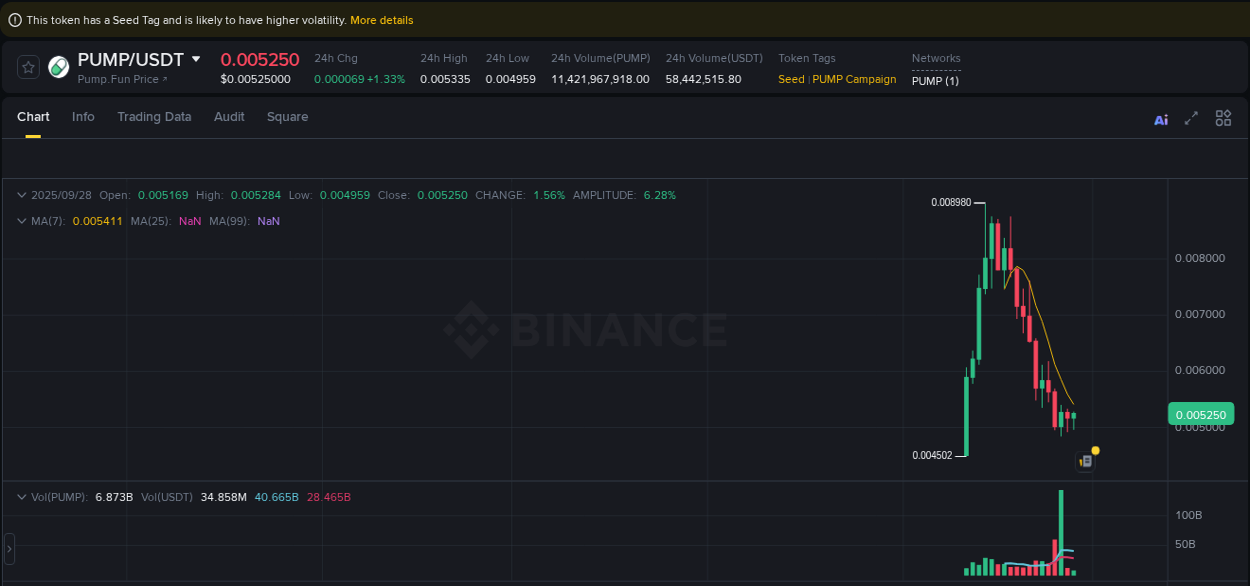Image resolution: width=1250 pixels, height=586 pixels.
Task: Click the favorite star icon next to PUMP/USDT
Action: pos(27,67)
